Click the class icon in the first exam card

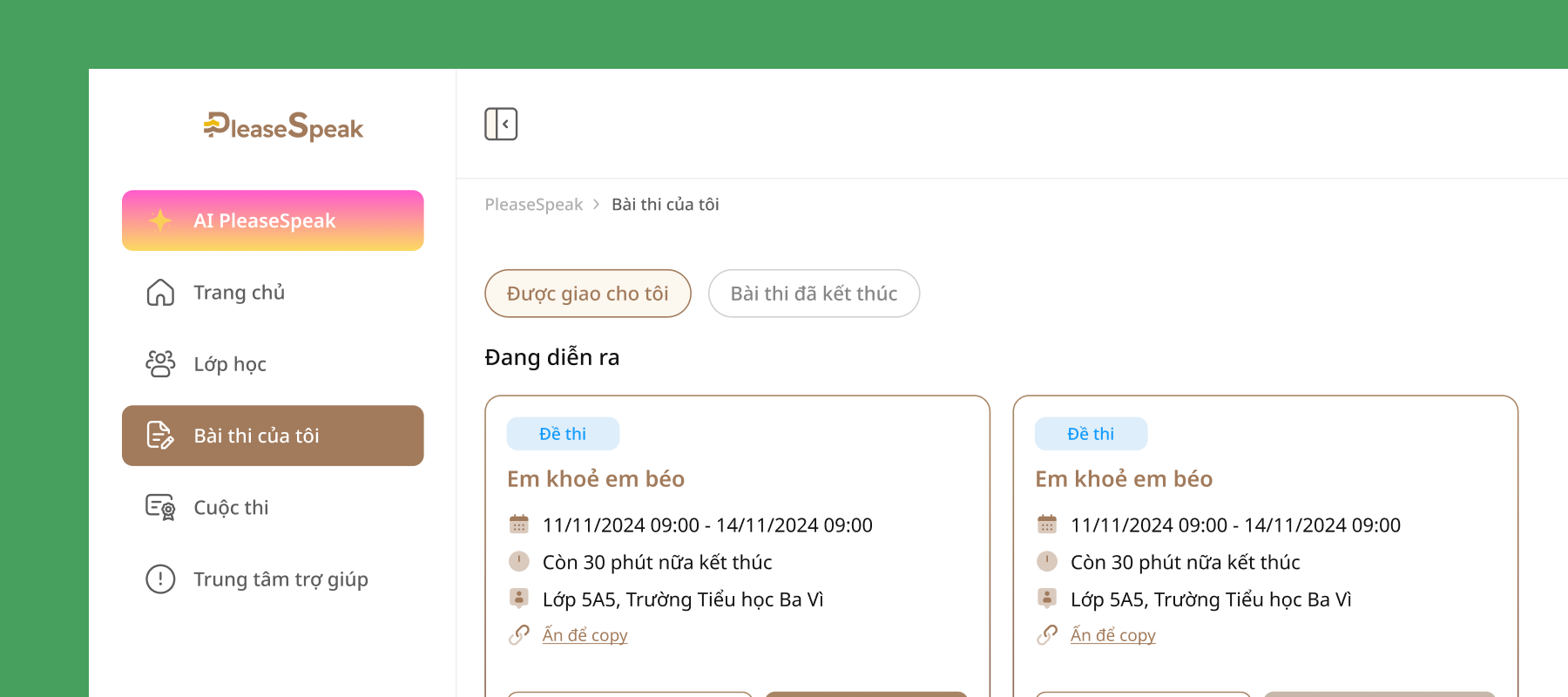tap(519, 599)
